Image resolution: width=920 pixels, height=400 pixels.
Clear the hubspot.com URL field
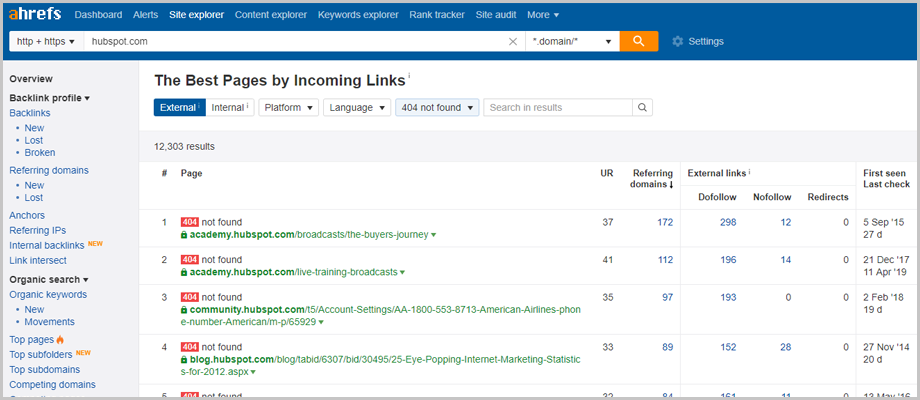point(513,42)
